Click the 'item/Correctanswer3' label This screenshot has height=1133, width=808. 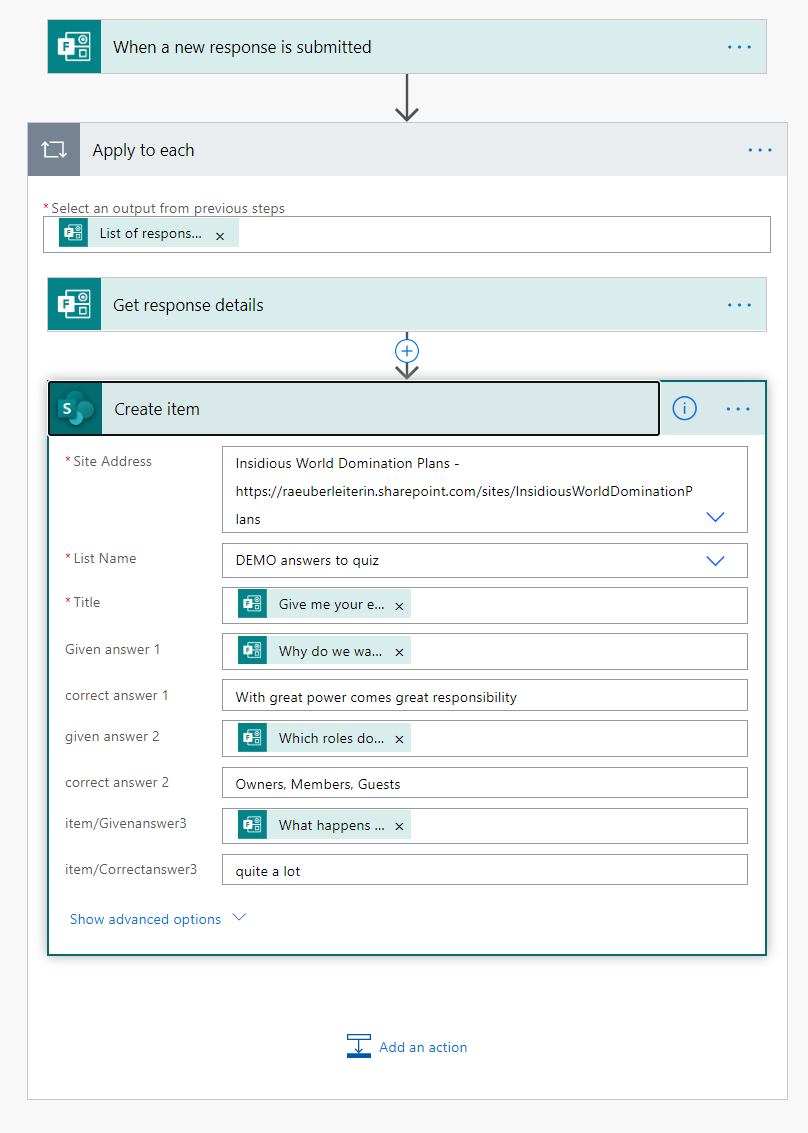(x=131, y=869)
